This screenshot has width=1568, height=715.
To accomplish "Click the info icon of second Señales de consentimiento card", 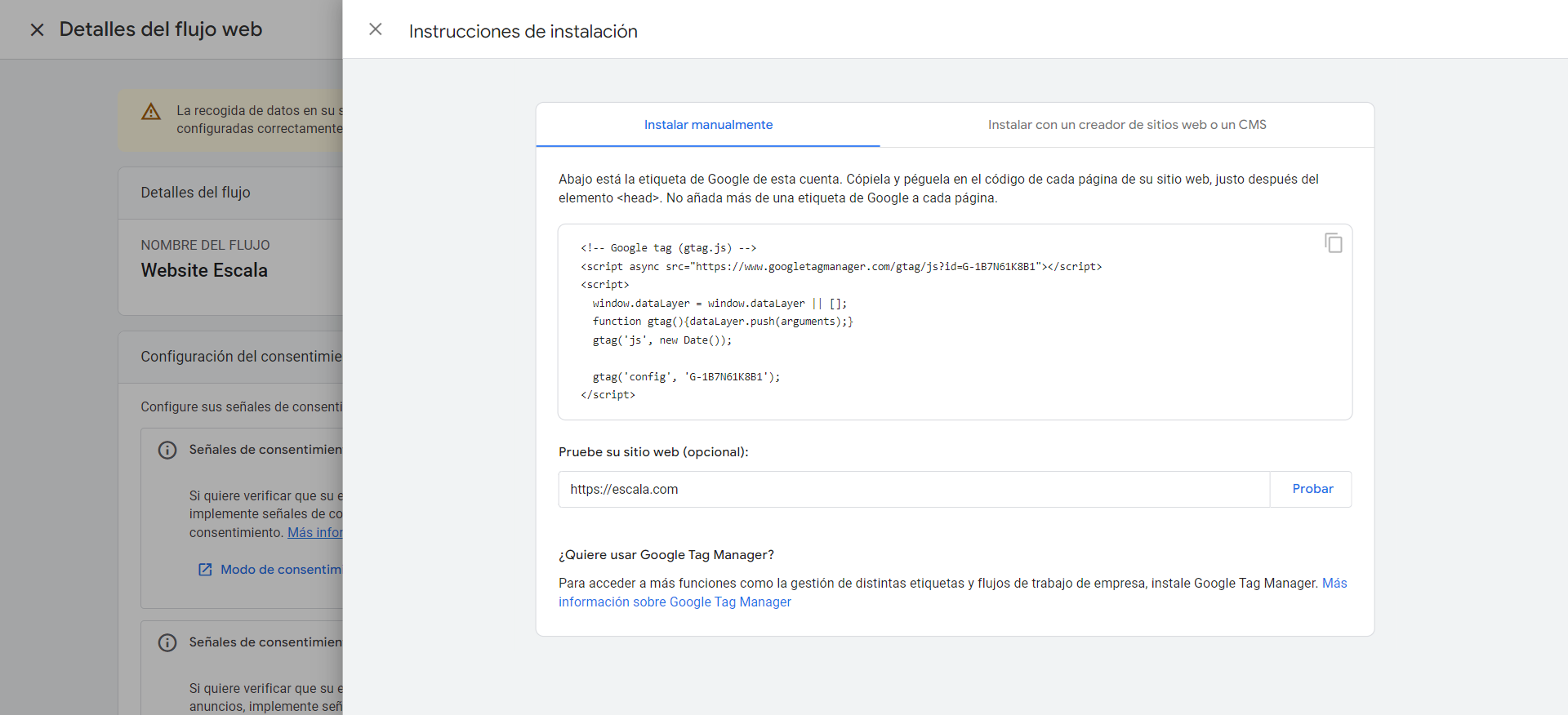I will click(x=167, y=643).
